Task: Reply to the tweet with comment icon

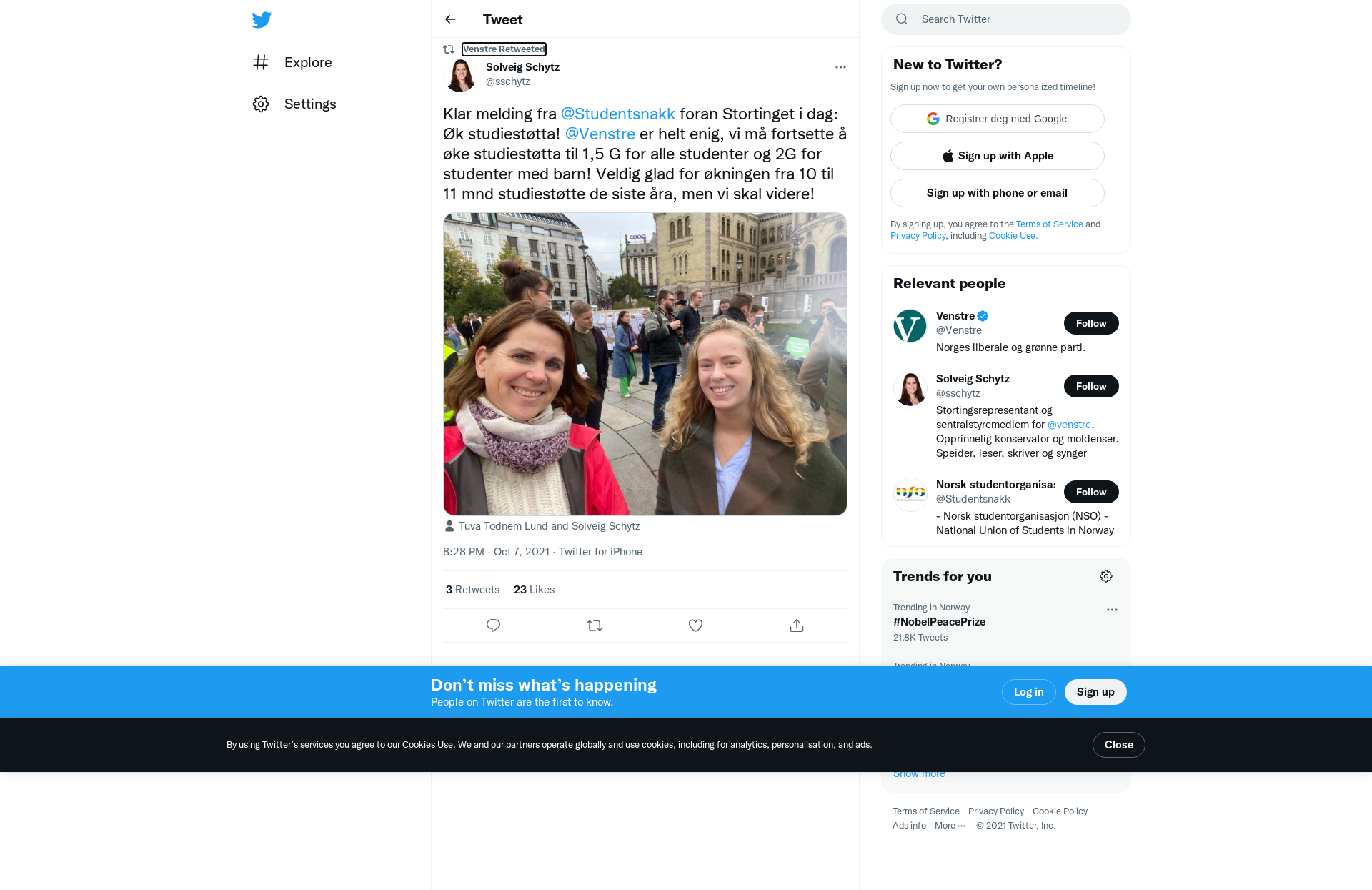Action: [x=493, y=626]
